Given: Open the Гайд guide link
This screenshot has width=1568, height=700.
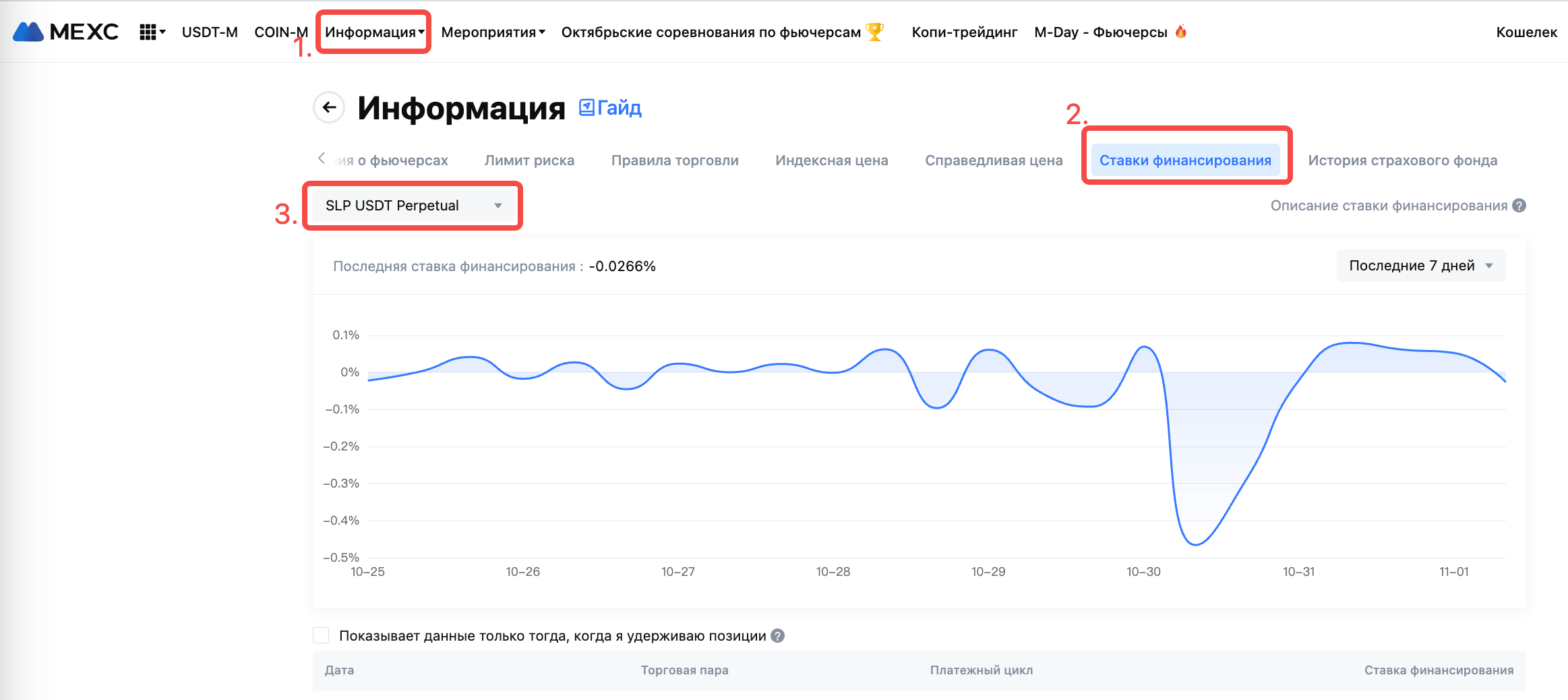Looking at the screenshot, I should click(x=611, y=108).
